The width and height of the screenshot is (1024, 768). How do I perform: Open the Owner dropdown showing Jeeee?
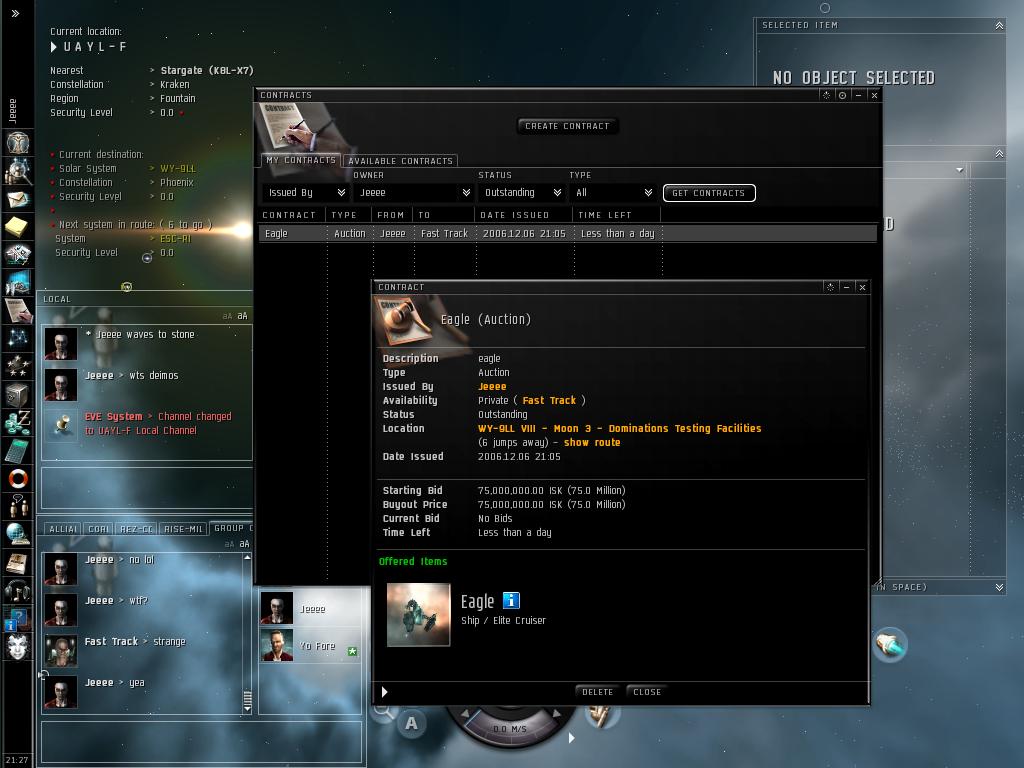[x=413, y=193]
